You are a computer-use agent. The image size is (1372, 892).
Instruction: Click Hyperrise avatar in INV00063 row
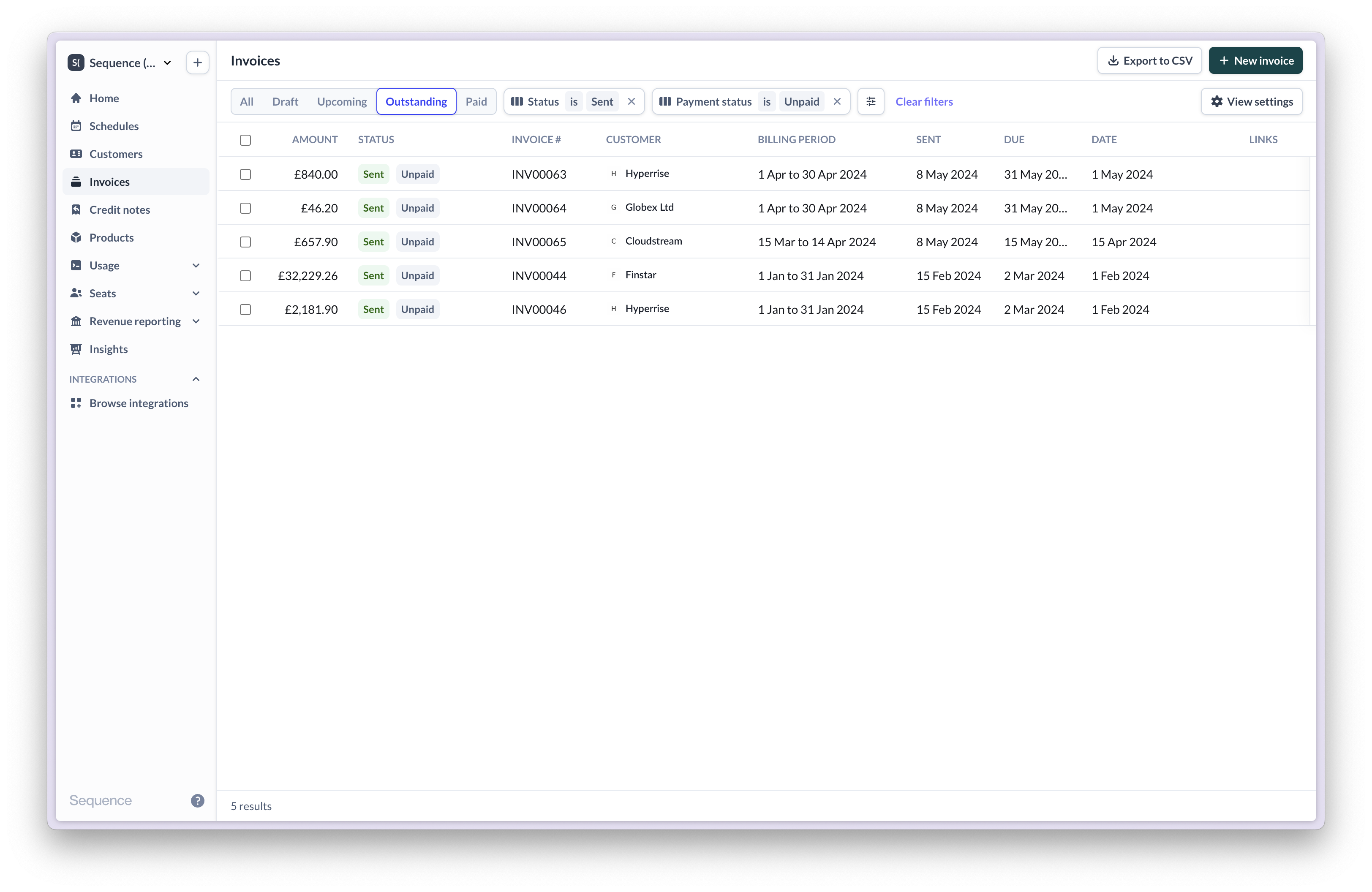click(613, 174)
